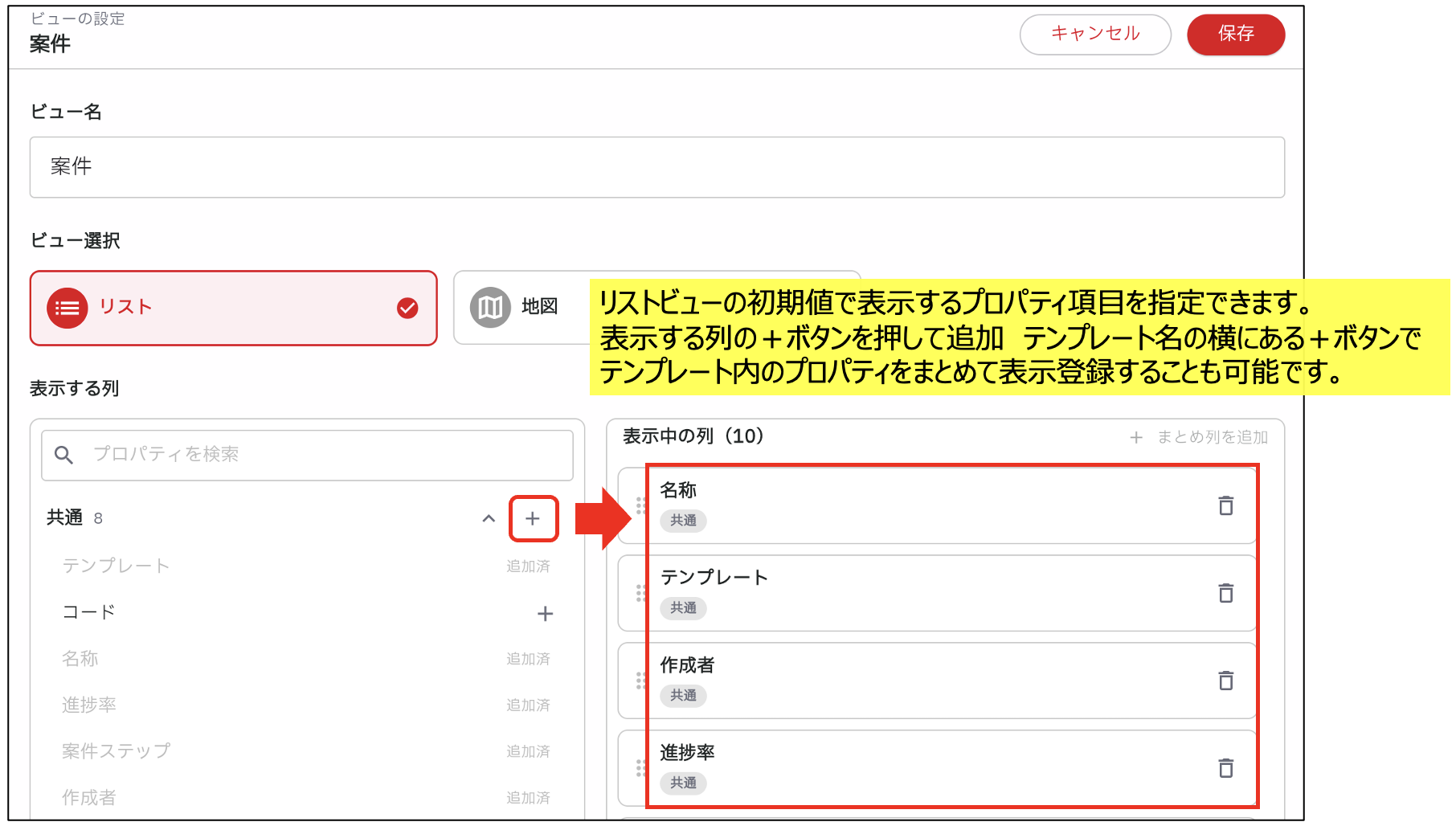Click the 保存 save button
Image resolution: width=1456 pixels, height=826 pixels.
point(1235,35)
